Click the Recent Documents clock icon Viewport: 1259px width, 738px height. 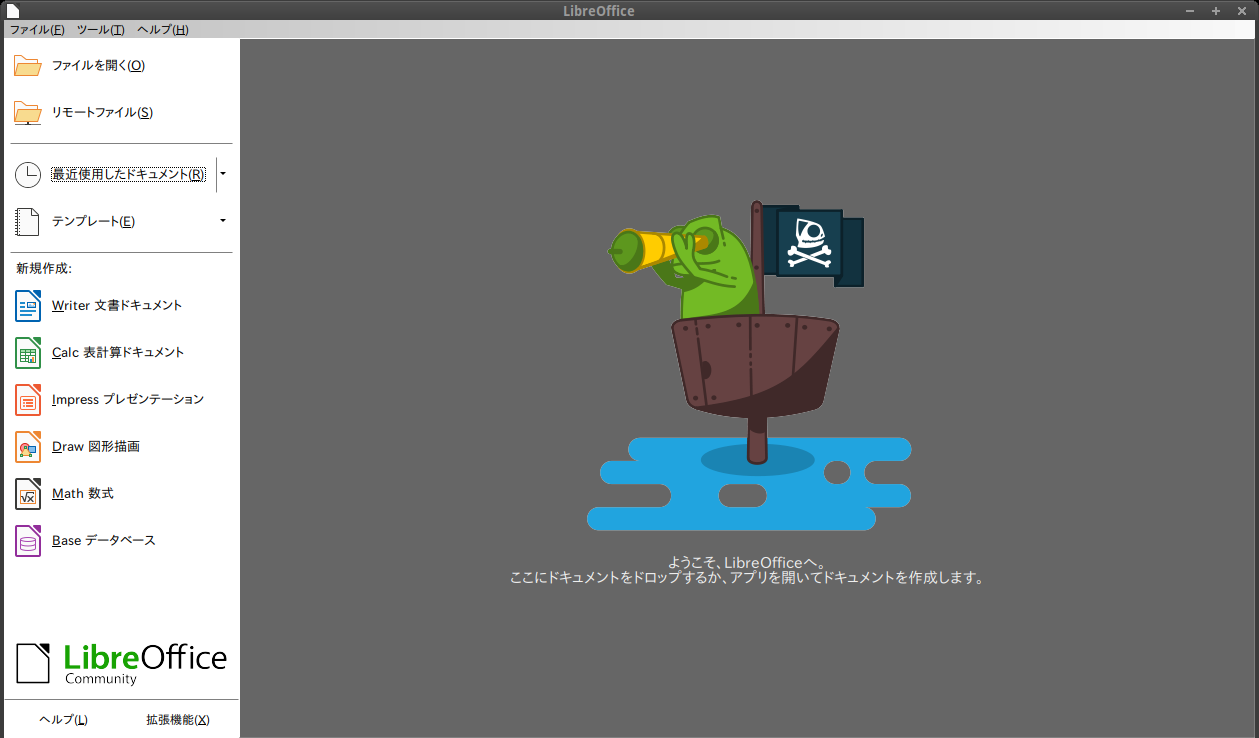pos(28,175)
